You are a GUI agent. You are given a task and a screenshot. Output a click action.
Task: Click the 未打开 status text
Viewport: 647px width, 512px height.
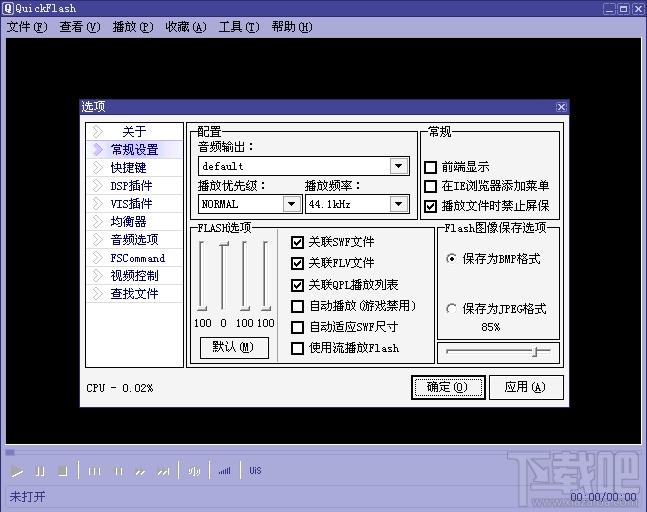click(x=27, y=496)
